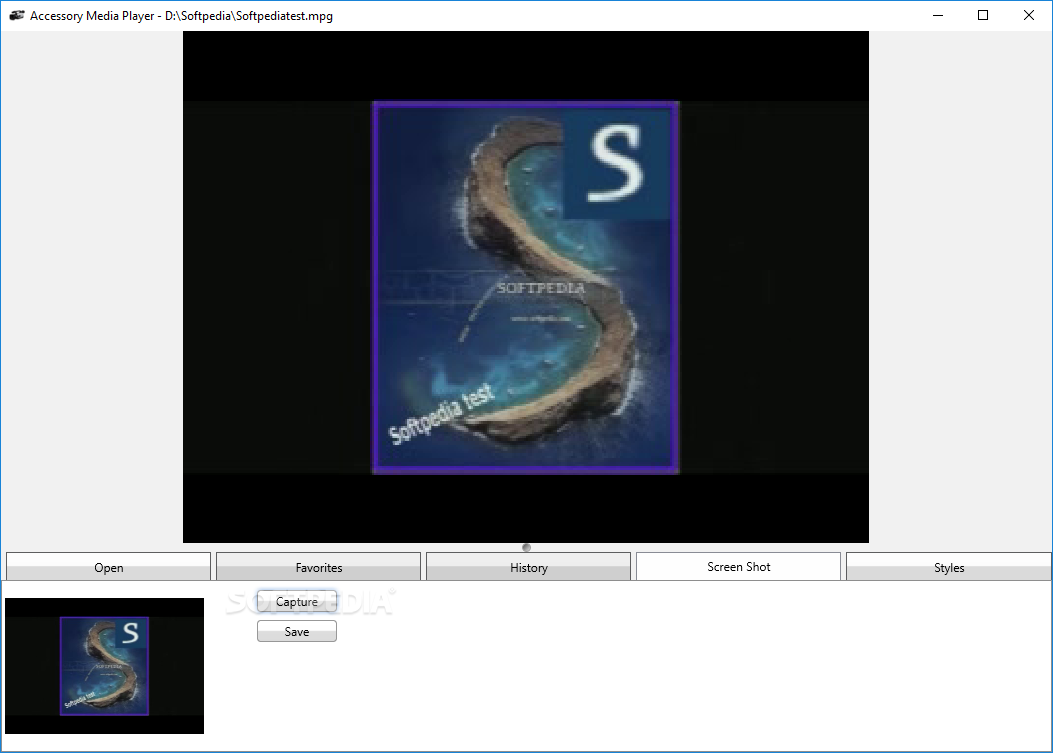Select the Screen Shot tab
The width and height of the screenshot is (1053, 753).
click(x=738, y=566)
